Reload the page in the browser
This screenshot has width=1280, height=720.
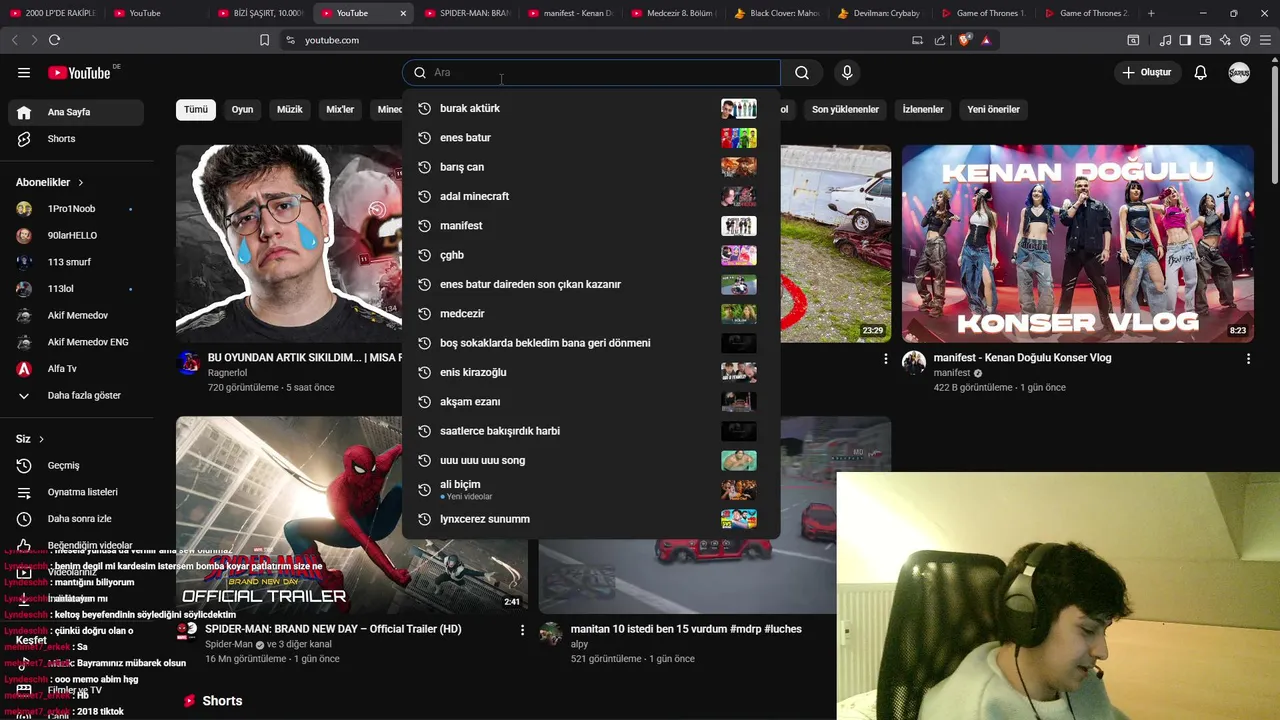pos(54,40)
